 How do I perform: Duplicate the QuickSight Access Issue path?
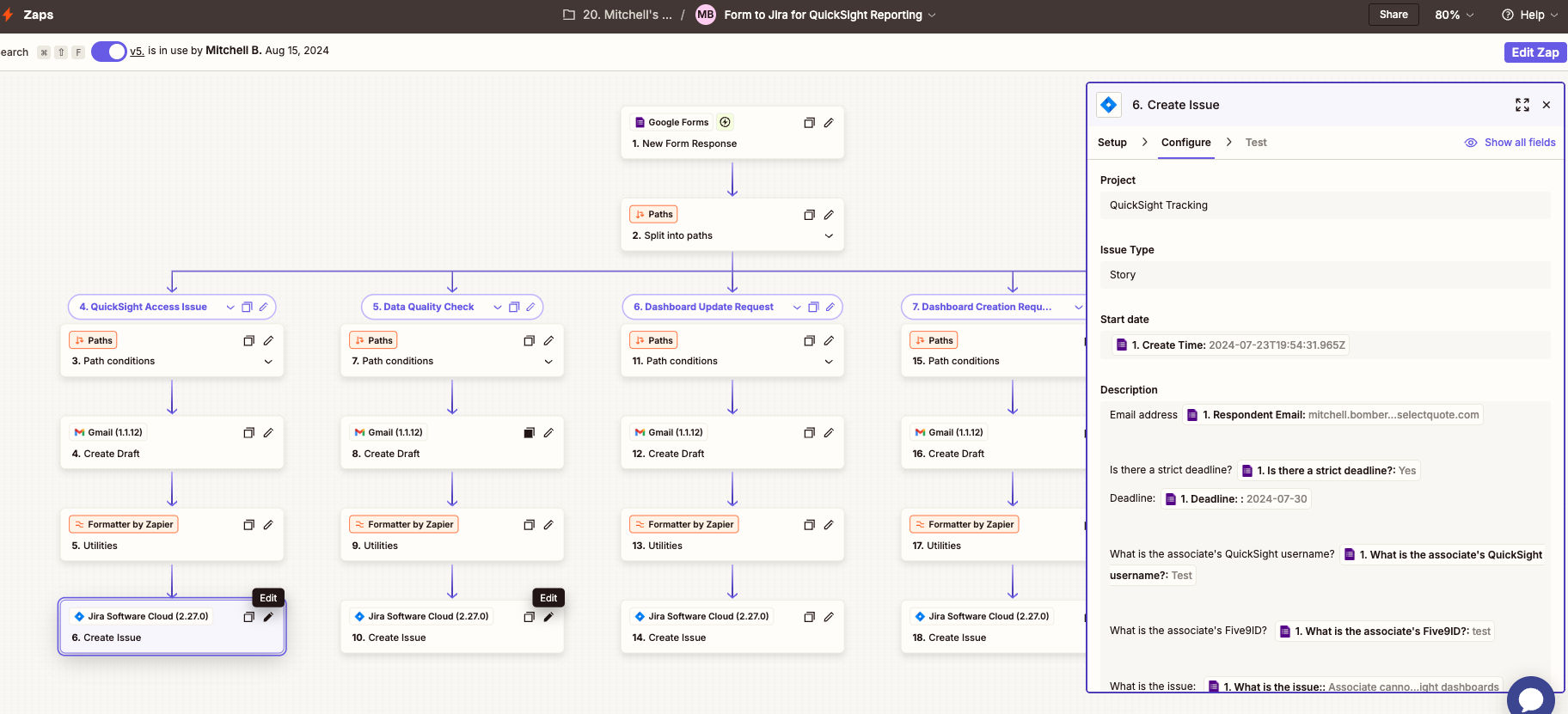pyautogui.click(x=247, y=307)
